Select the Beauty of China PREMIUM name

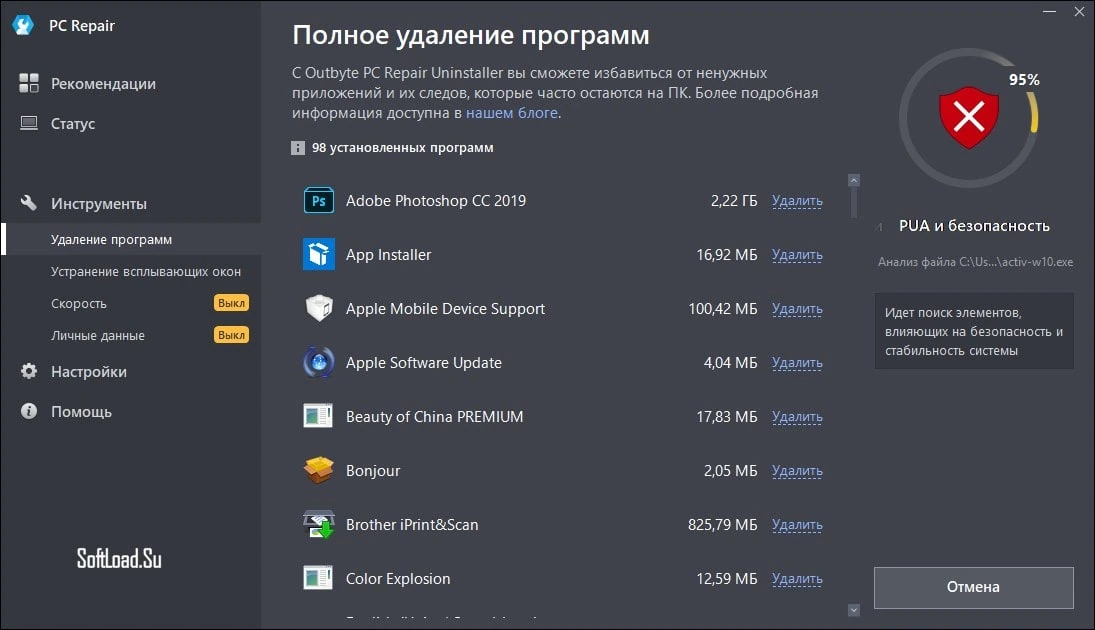(434, 416)
